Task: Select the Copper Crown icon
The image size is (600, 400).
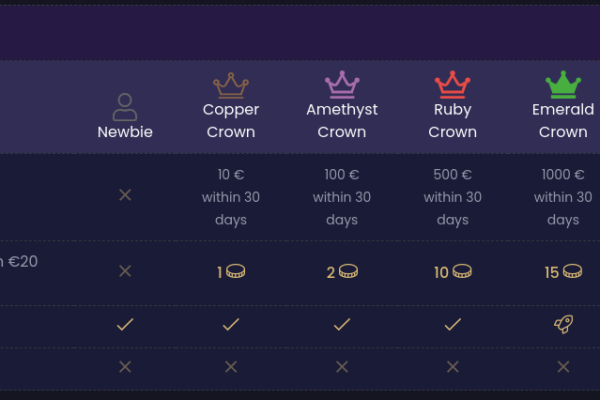Action: tap(231, 85)
